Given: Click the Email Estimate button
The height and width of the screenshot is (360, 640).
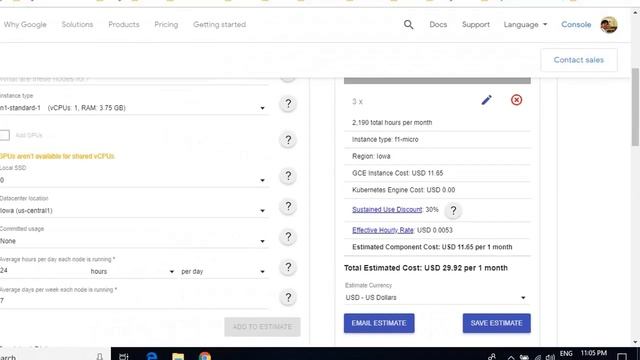Looking at the screenshot, I should 379,323.
